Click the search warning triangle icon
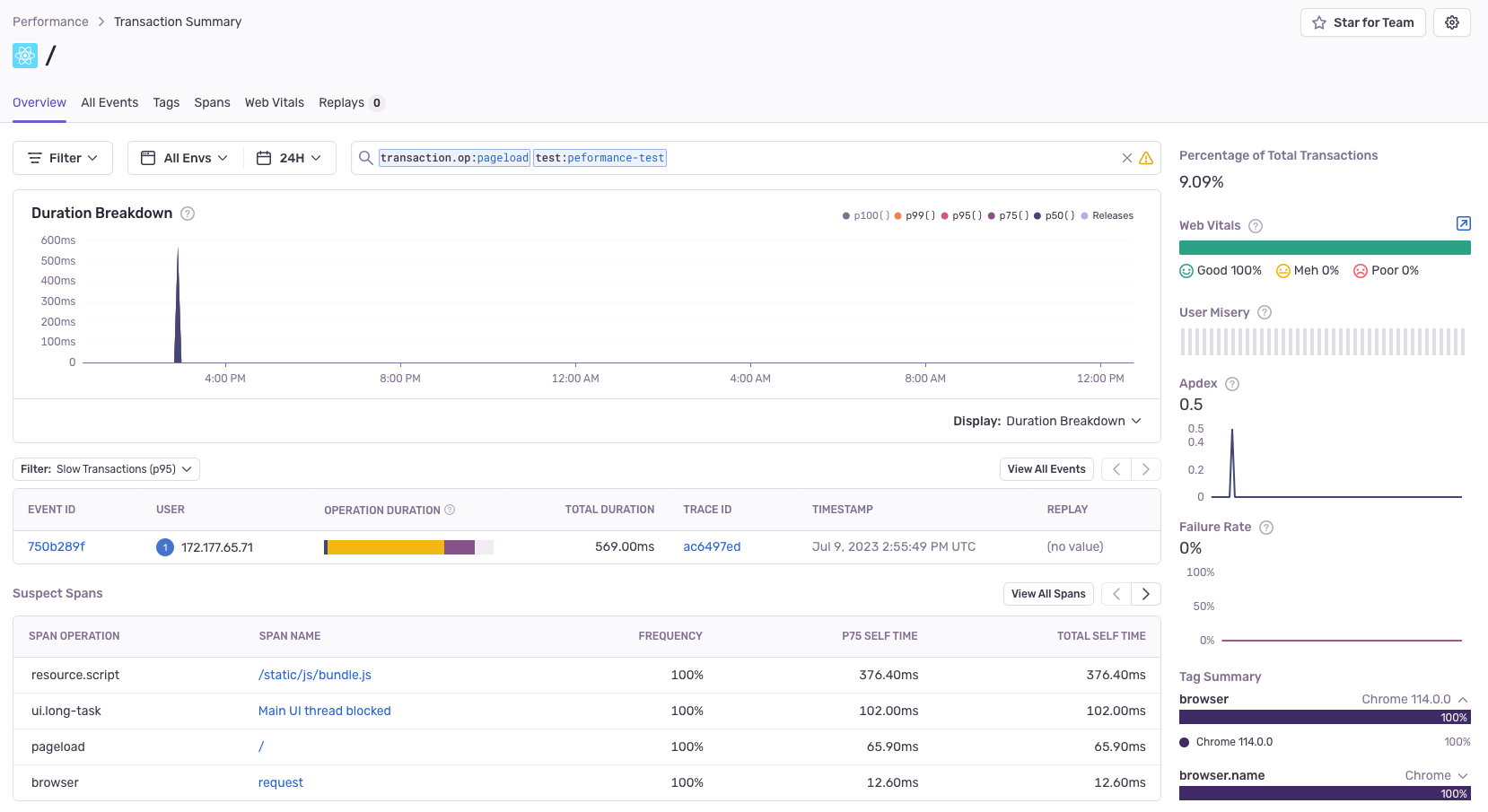The width and height of the screenshot is (1488, 812). click(1146, 158)
